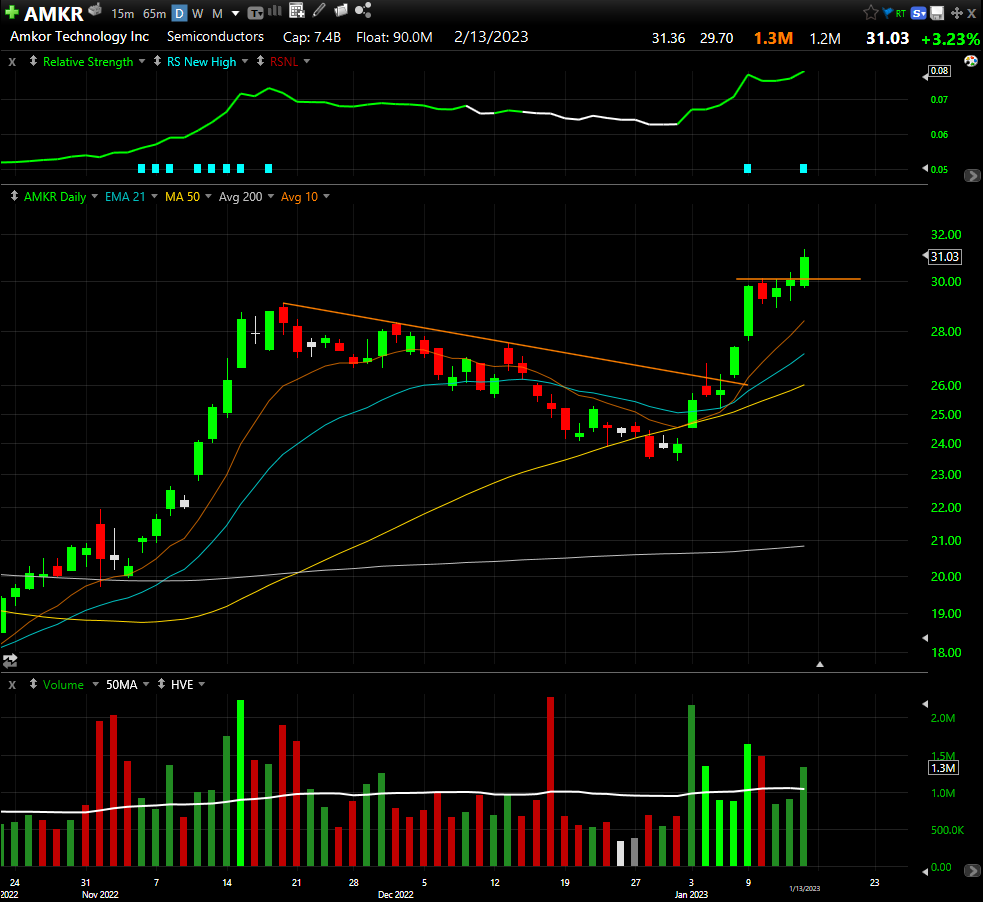Click the Relative Strength indicator label

88,61
